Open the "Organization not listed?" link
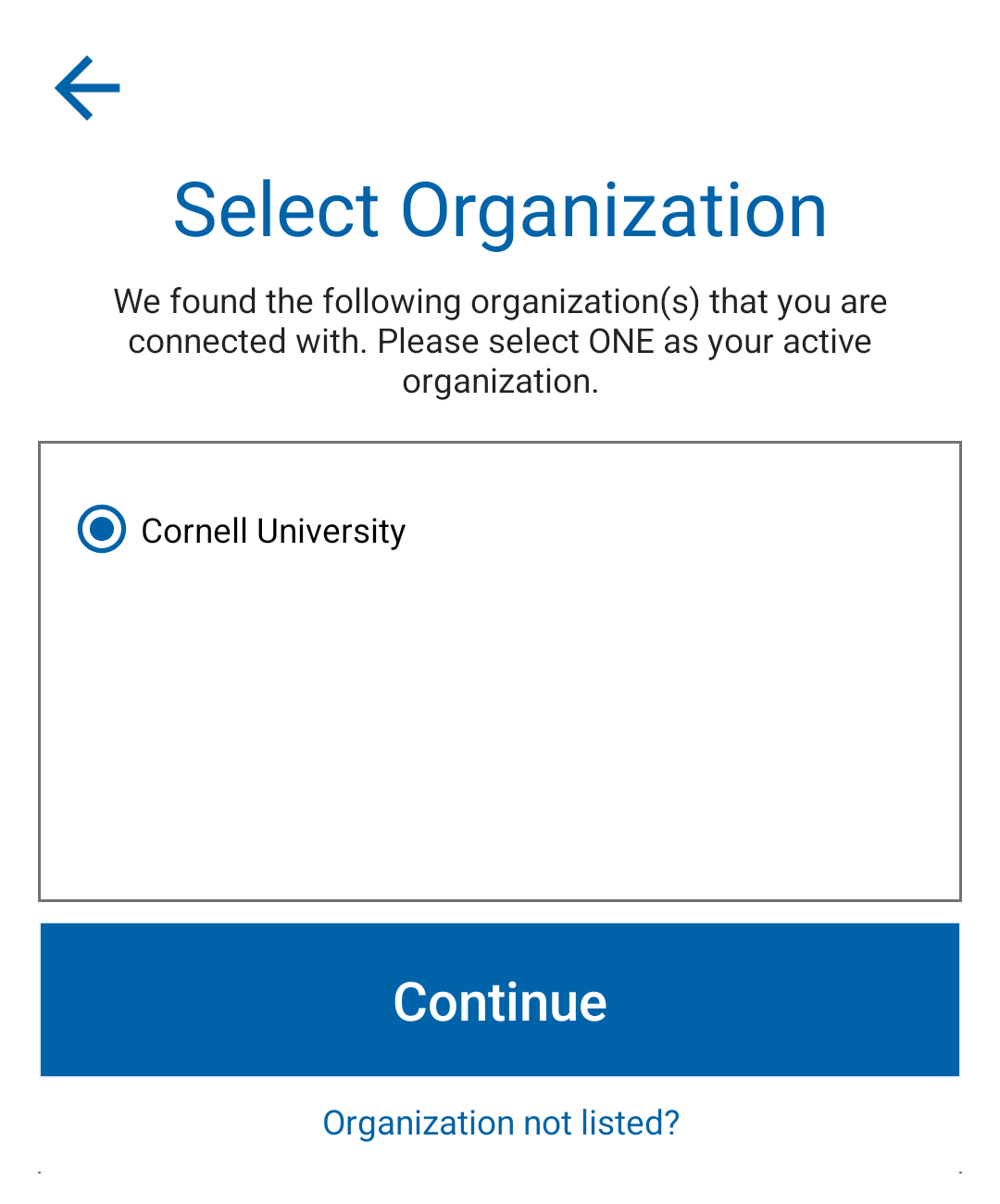Viewport: 1000px width, 1204px height. pos(500,1122)
